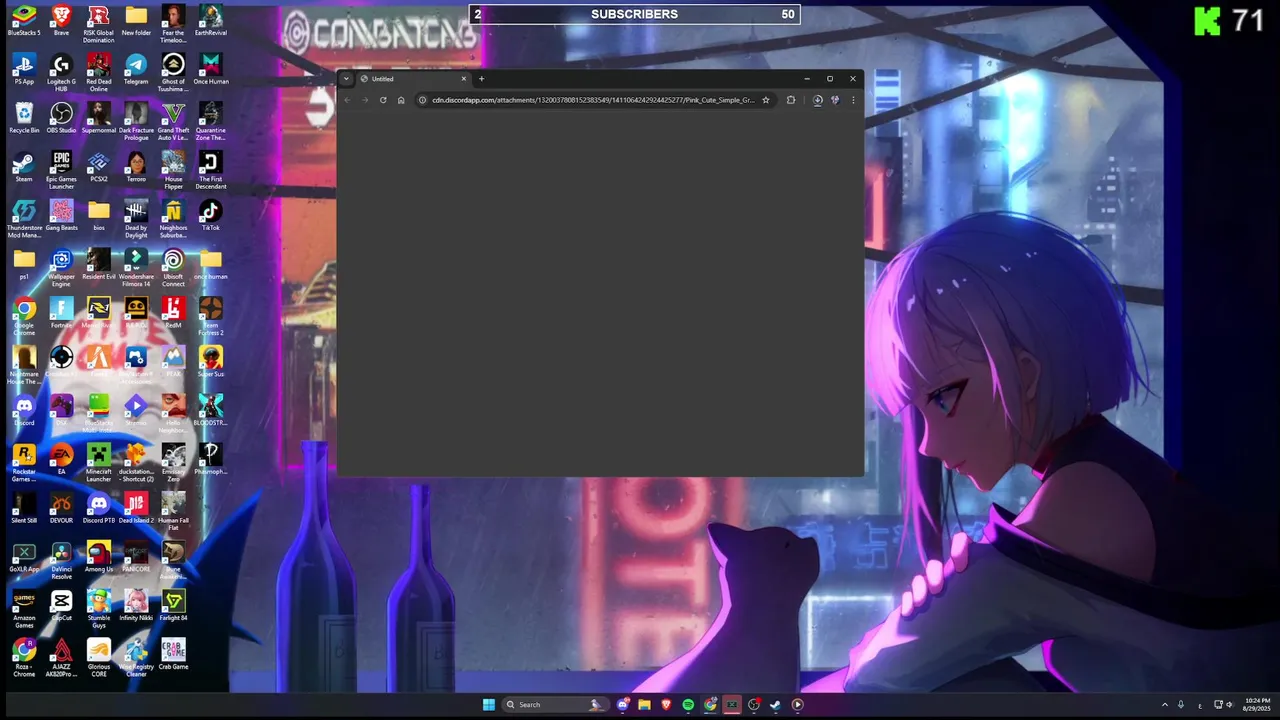Go to the browser home page
This screenshot has width=1280, height=720.
(401, 100)
